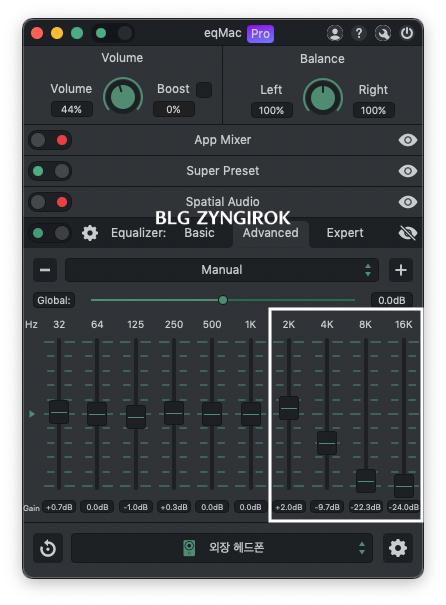This screenshot has height=605, width=446.
Task: Click the Volume 44% value field
Action: (x=71, y=109)
